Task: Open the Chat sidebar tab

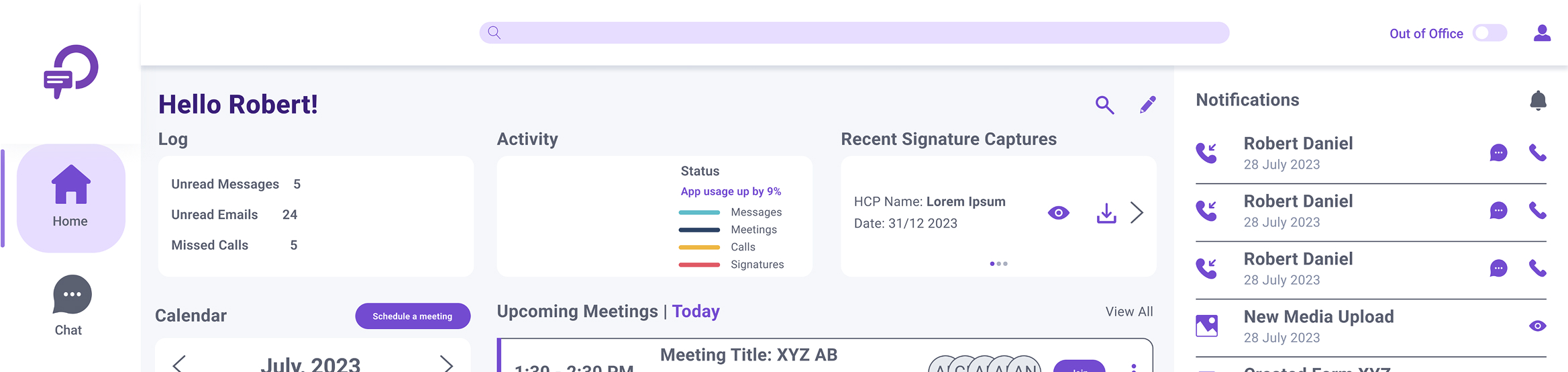Action: pos(70,305)
